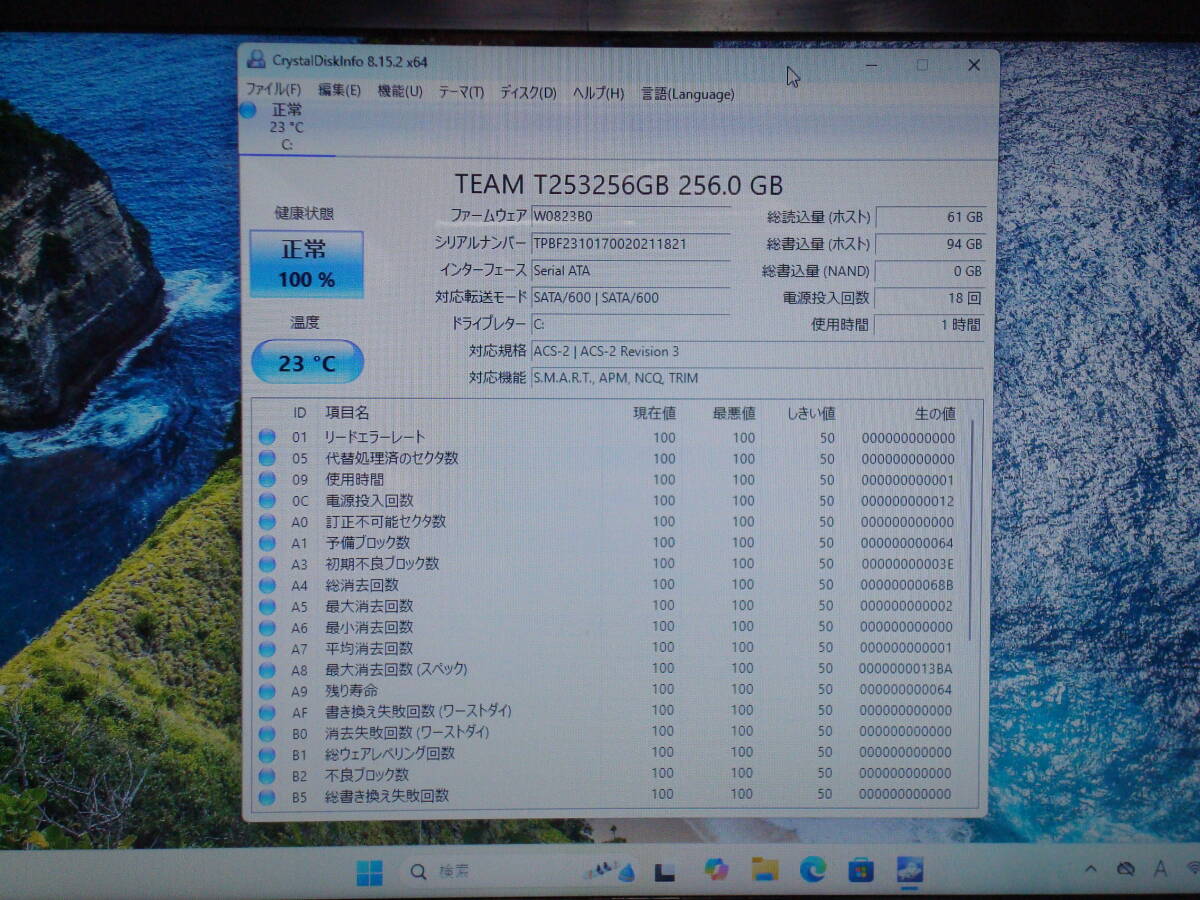Click the SMART list vertical scrollbar

point(971,530)
